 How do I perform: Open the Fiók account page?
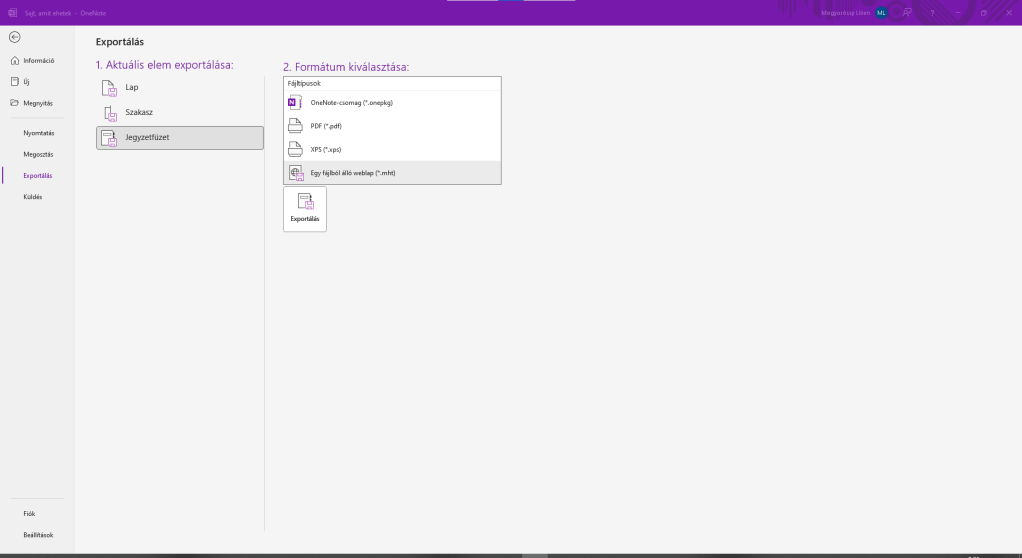click(x=30, y=513)
